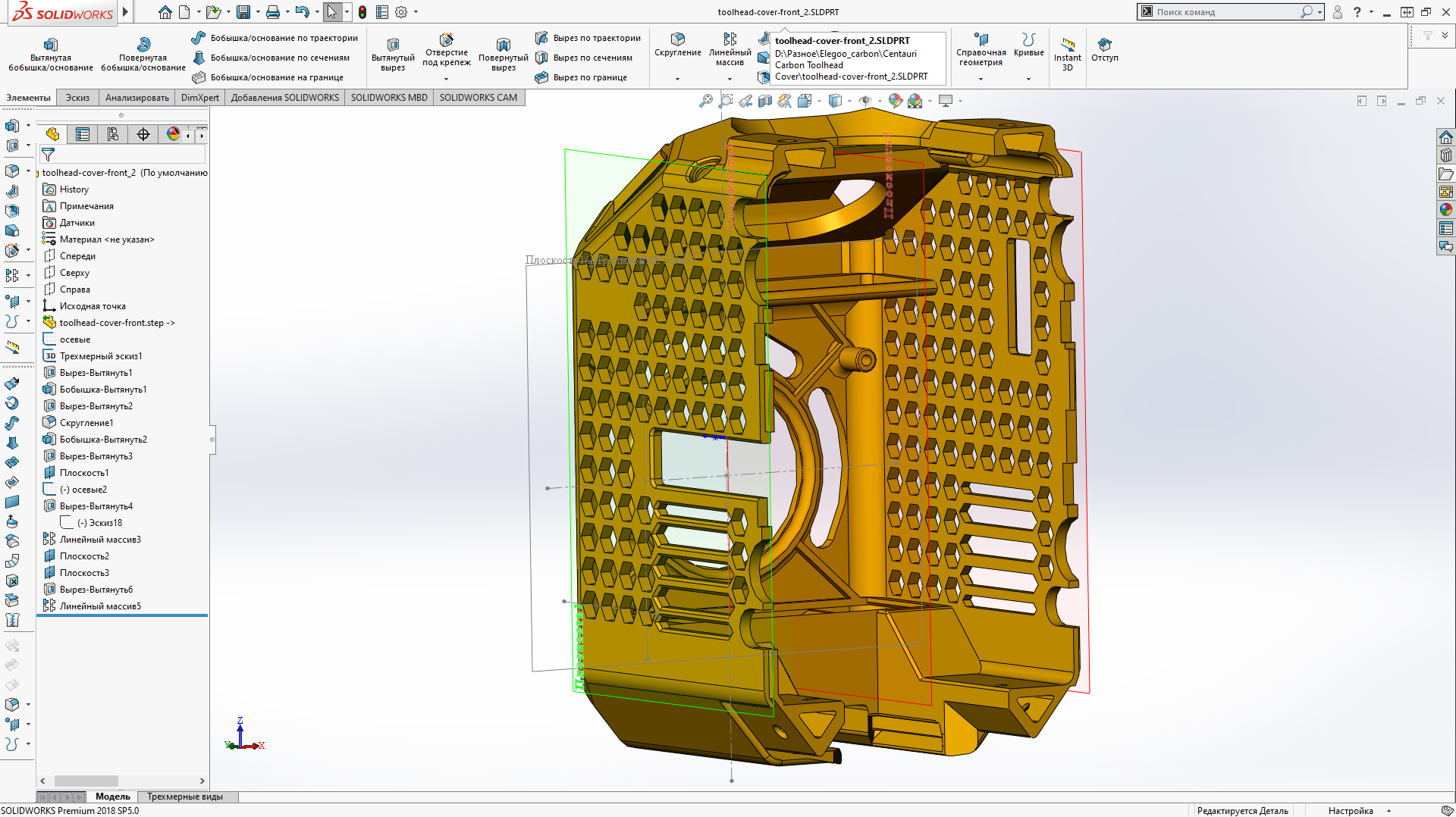Click Бобышка/основание по траектории
The height and width of the screenshot is (817, 1456).
click(x=275, y=38)
